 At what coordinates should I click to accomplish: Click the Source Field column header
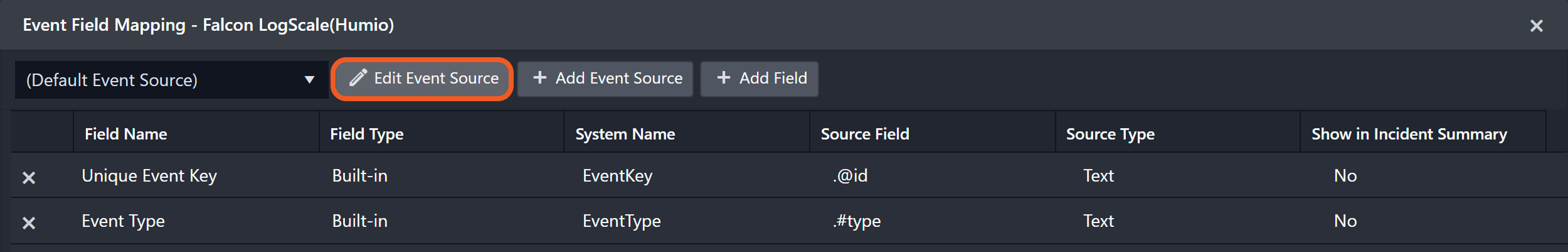[865, 134]
